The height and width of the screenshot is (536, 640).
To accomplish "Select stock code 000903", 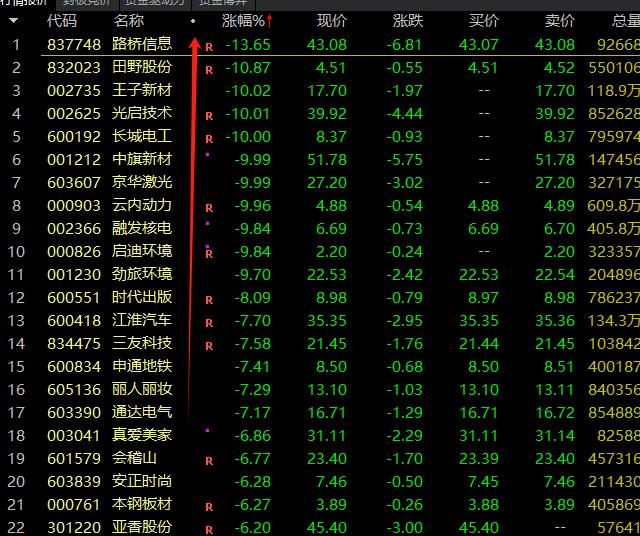I will 74,206.
